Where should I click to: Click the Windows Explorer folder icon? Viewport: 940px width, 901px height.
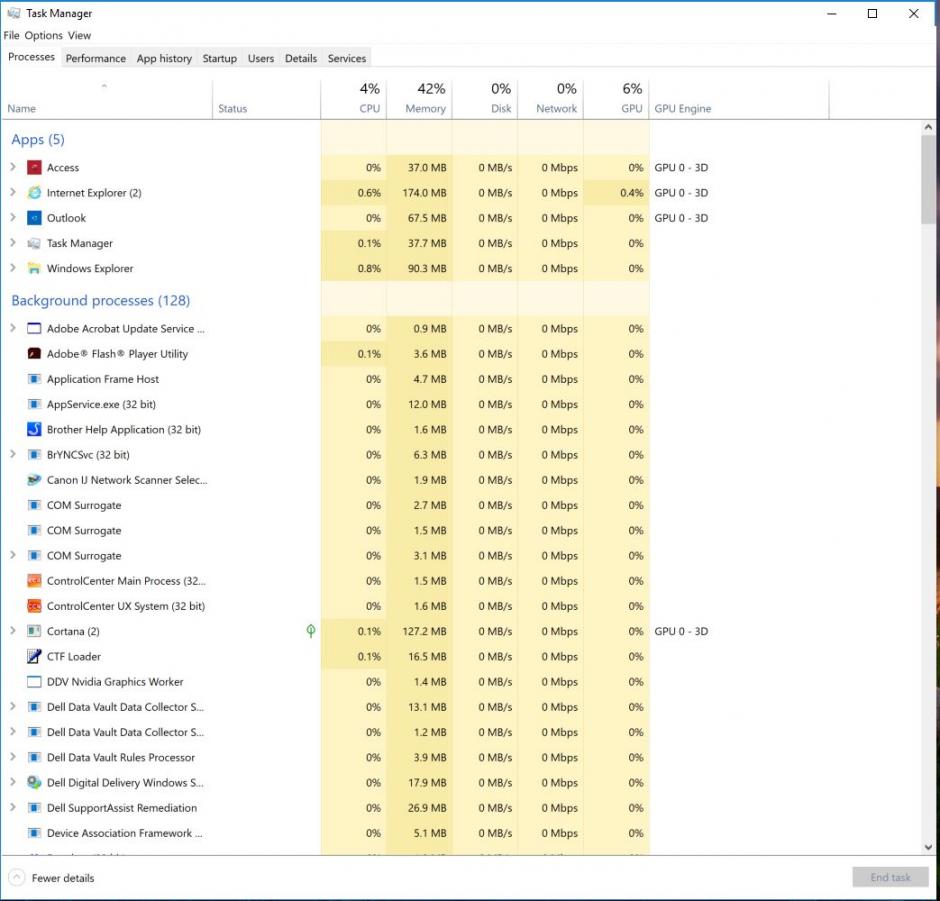(x=34, y=268)
